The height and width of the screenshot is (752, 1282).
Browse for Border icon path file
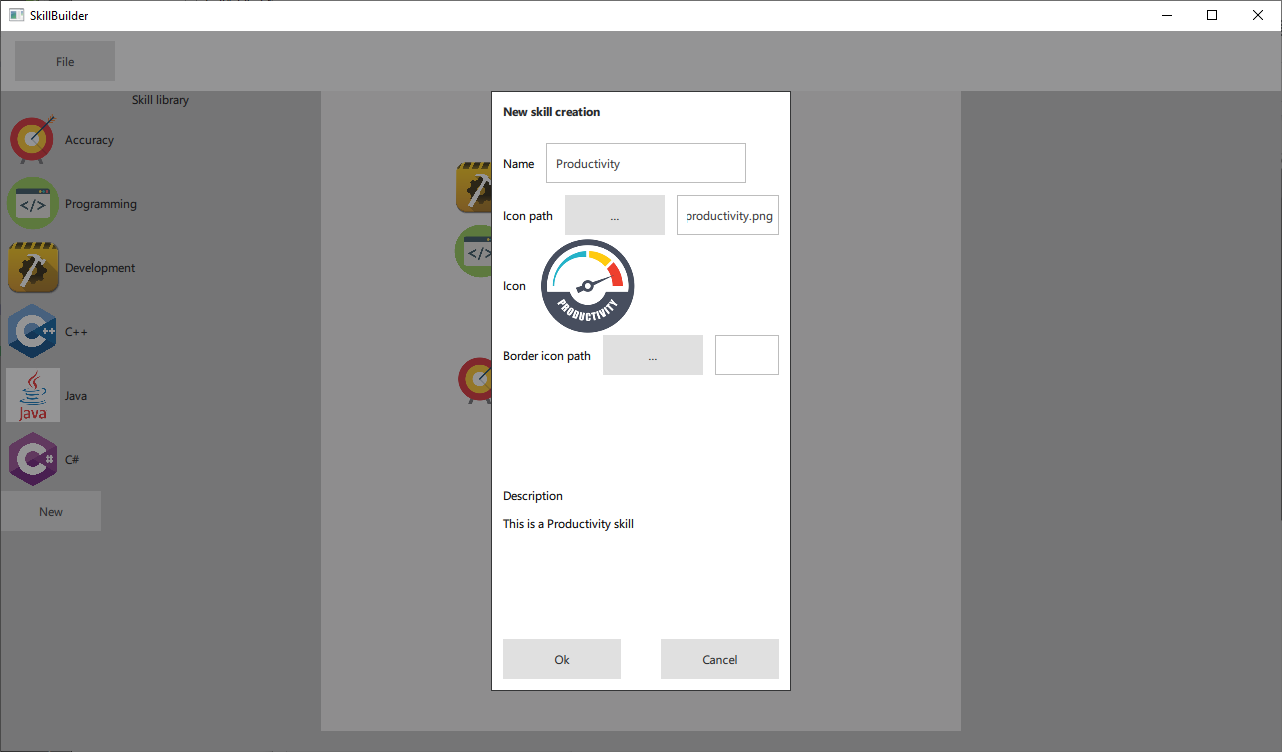point(653,356)
